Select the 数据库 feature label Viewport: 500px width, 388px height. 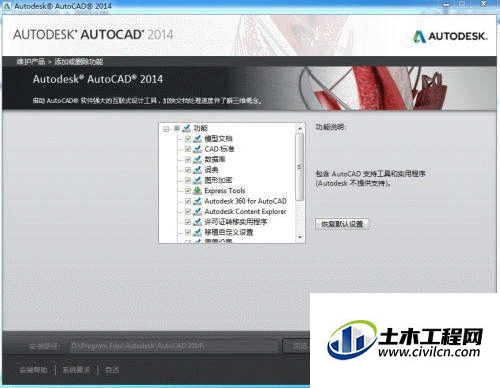pyautogui.click(x=215, y=159)
